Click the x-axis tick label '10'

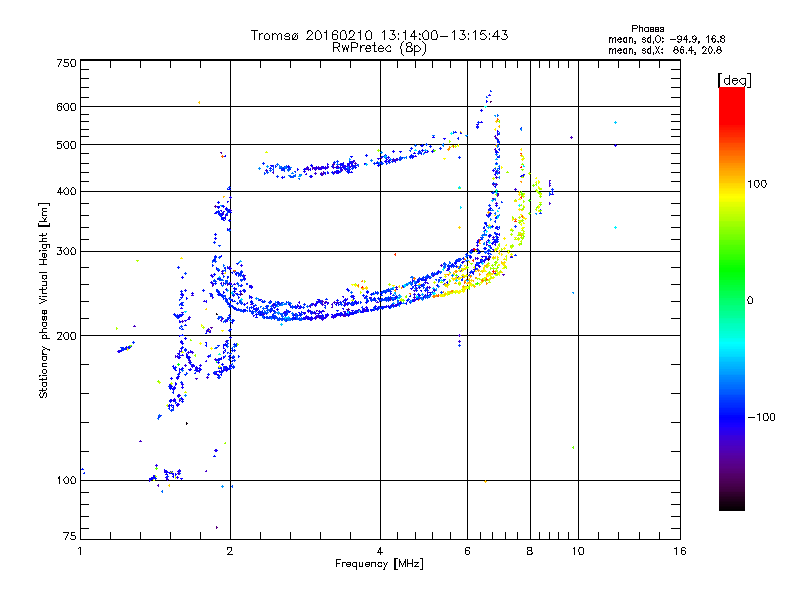click(578, 551)
